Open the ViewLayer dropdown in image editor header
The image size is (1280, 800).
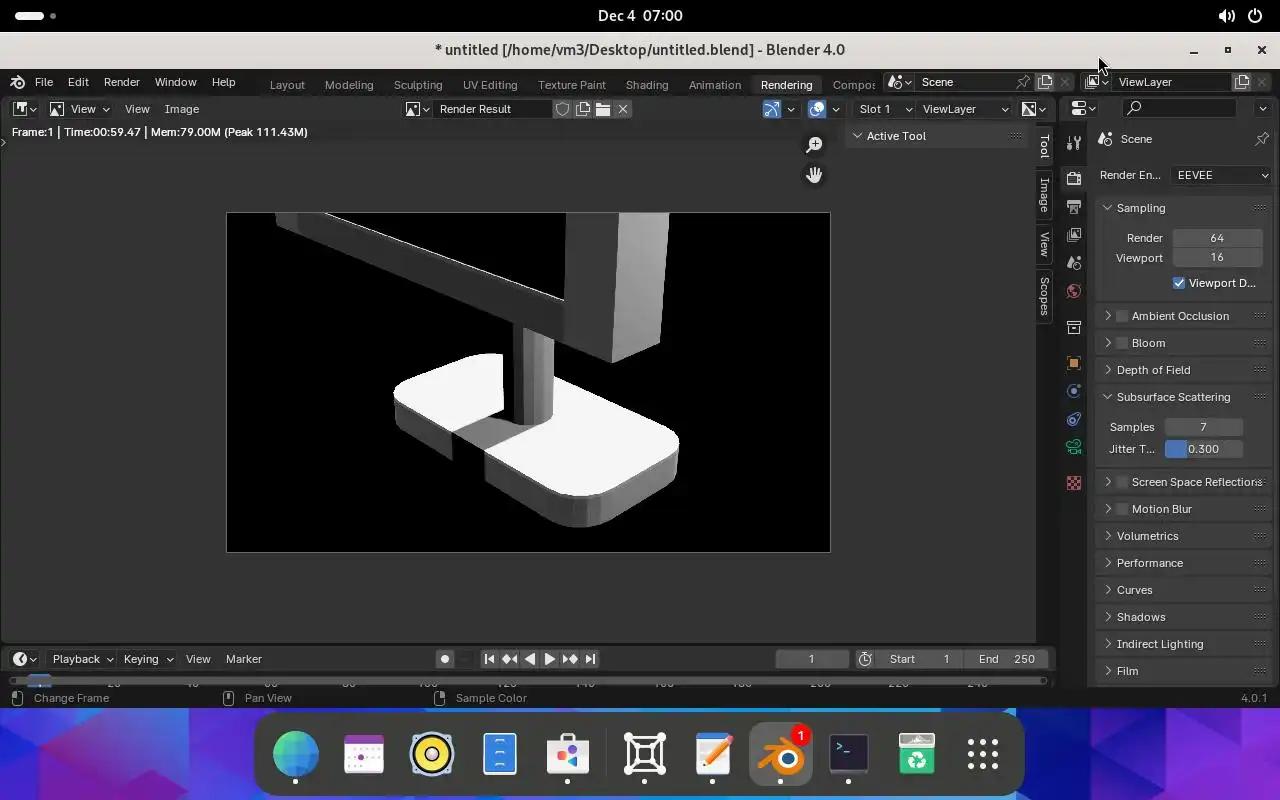964,109
